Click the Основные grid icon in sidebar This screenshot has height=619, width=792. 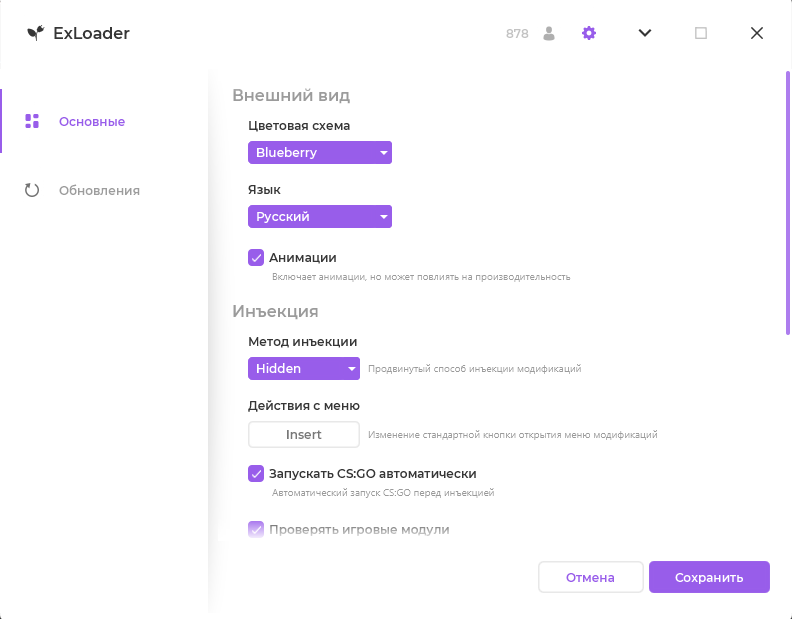[32, 121]
